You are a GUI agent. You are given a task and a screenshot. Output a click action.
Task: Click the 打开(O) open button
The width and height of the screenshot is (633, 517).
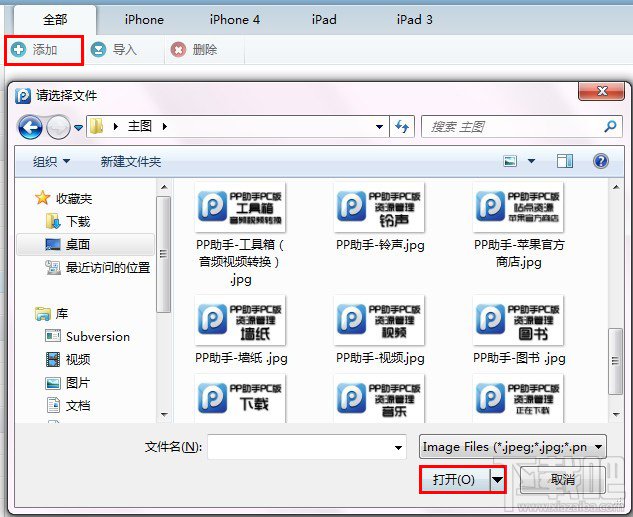point(455,479)
